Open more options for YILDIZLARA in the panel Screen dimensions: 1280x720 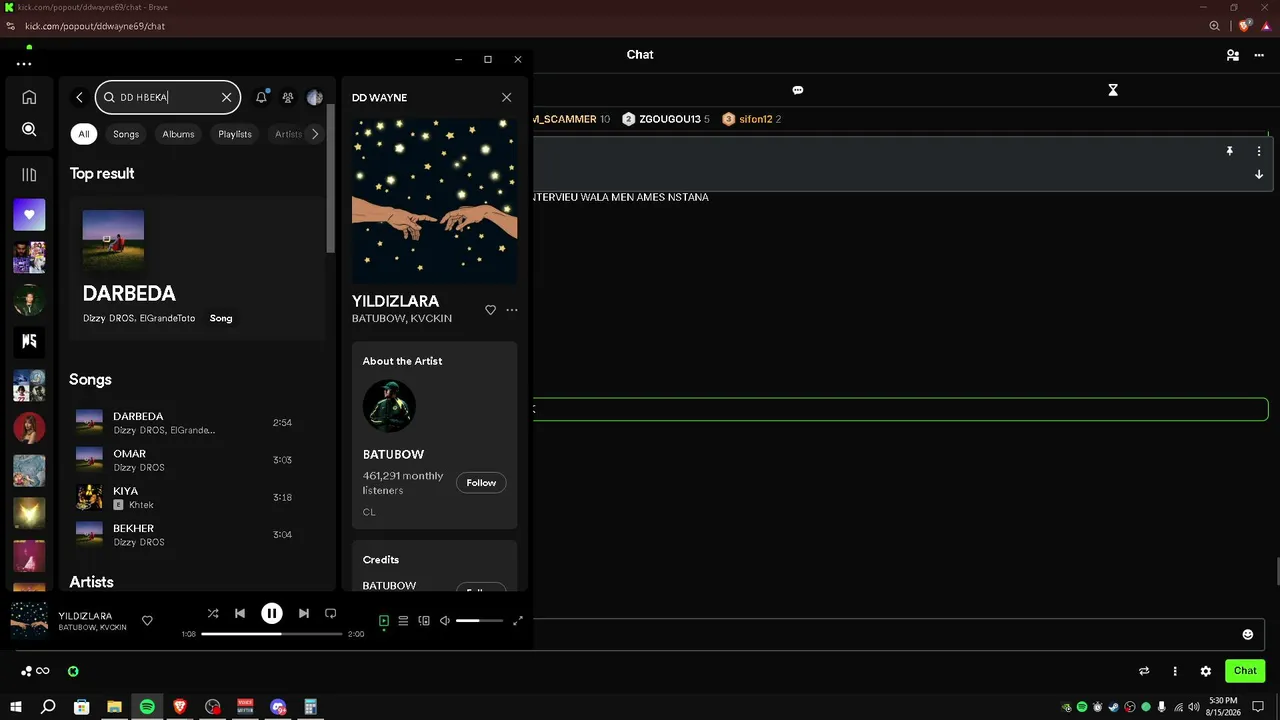[x=512, y=310]
